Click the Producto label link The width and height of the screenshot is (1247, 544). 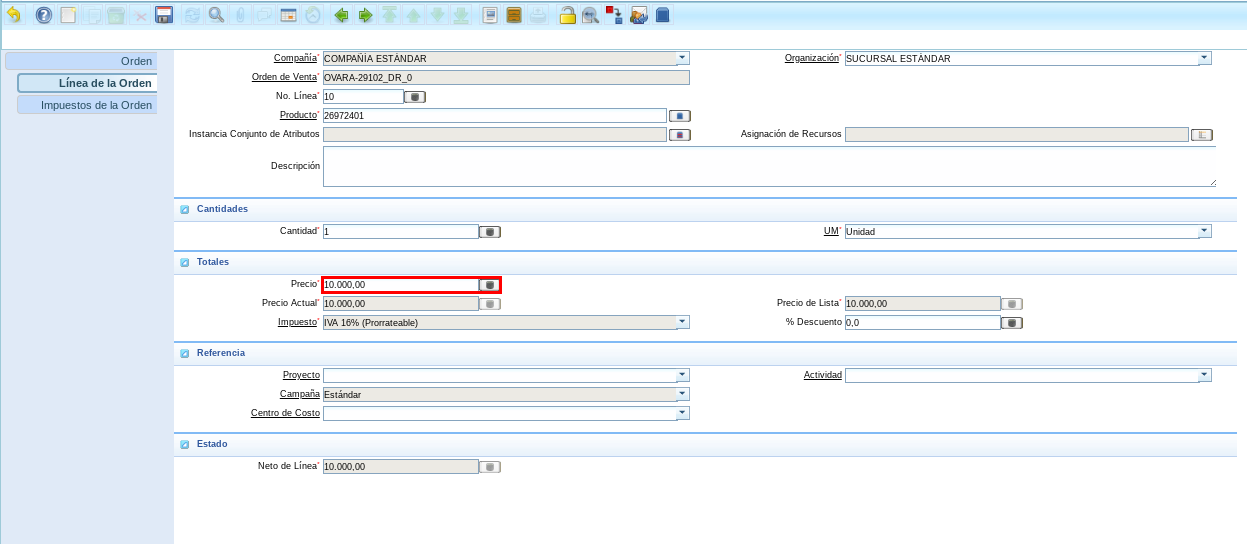pyautogui.click(x=298, y=115)
